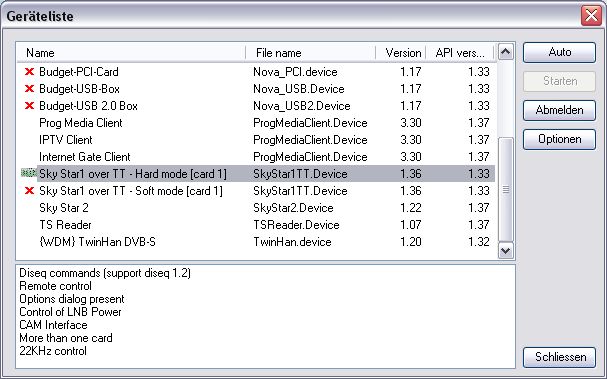Click the green card icon on Sky Star1 Hard mode

[28, 173]
